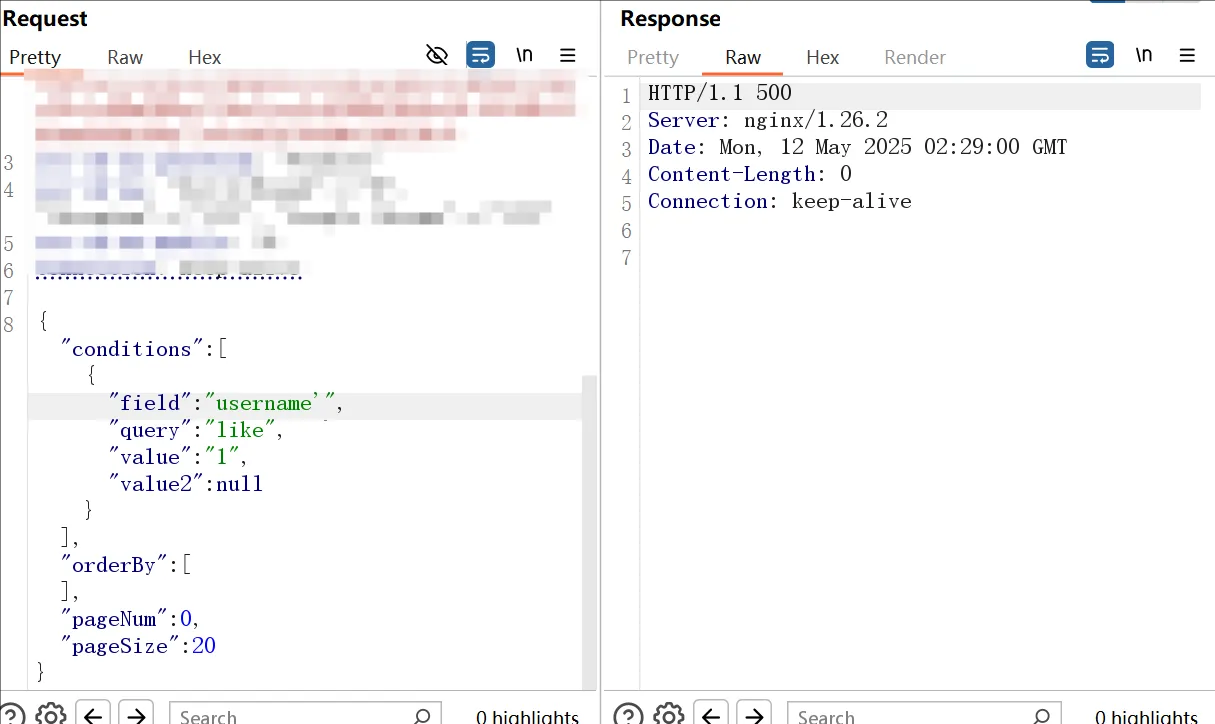The width and height of the screenshot is (1215, 724).
Task: Toggle word wrap in Request pane
Action: pos(481,55)
